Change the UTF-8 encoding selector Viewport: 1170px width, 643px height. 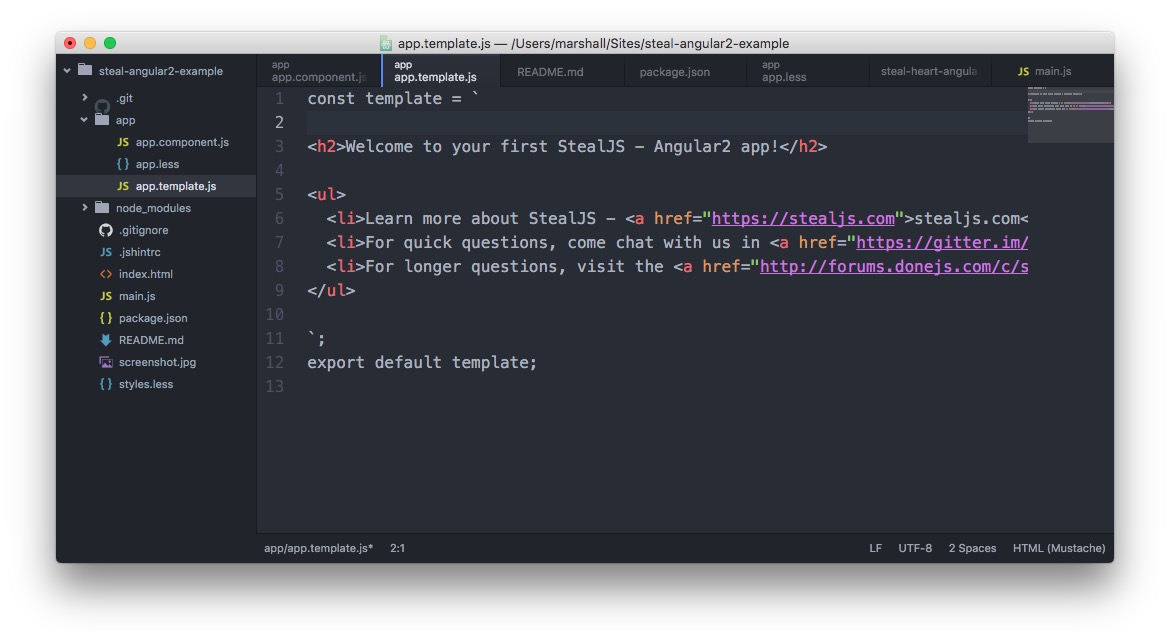click(915, 548)
